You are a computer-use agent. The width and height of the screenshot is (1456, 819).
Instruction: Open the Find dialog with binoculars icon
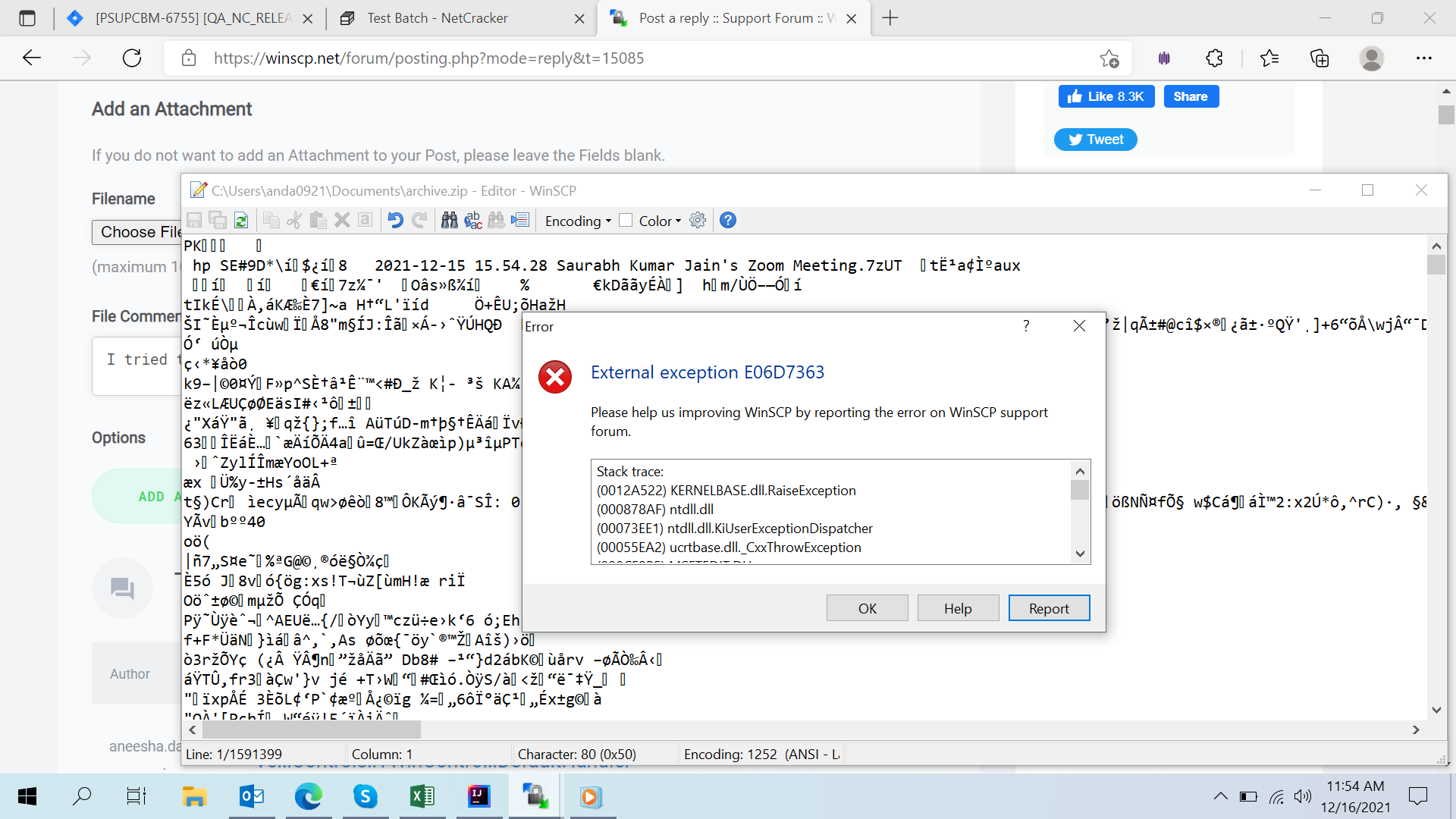click(449, 220)
